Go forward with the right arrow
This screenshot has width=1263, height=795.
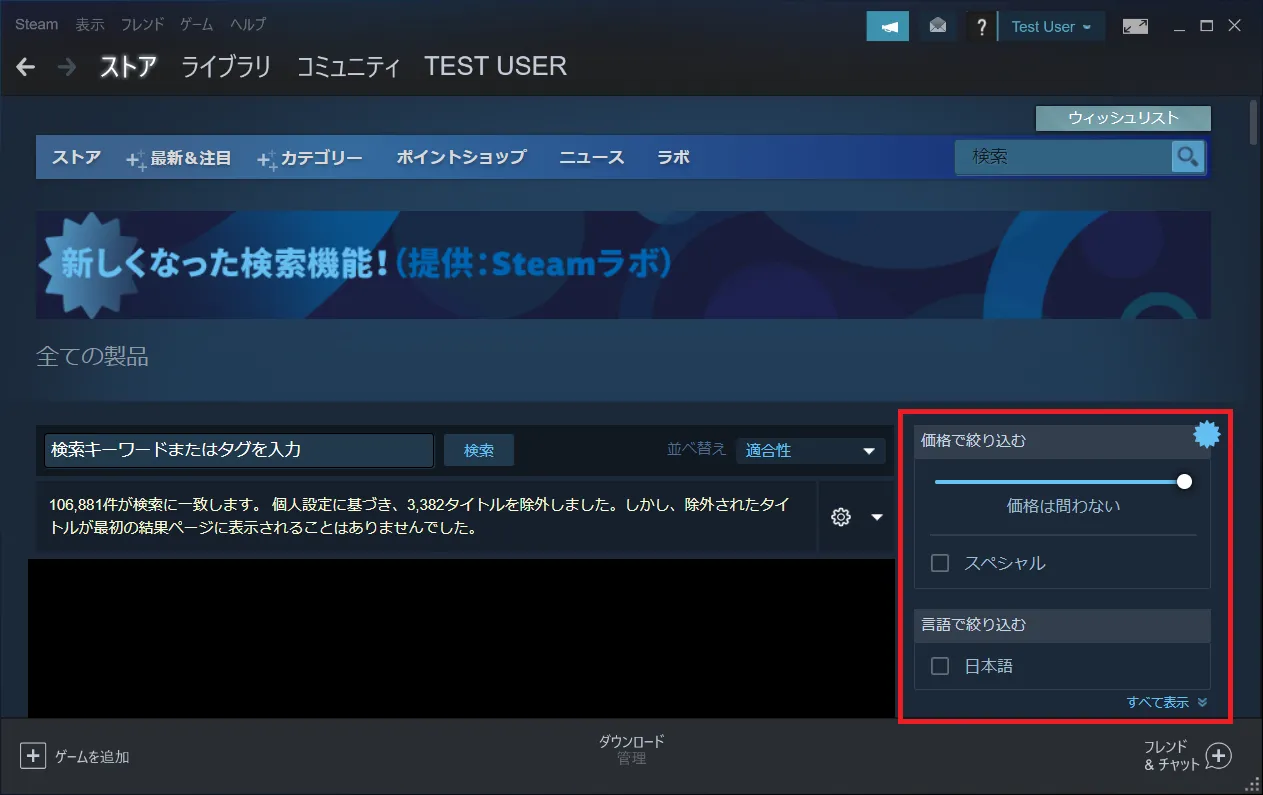pyautogui.click(x=67, y=67)
